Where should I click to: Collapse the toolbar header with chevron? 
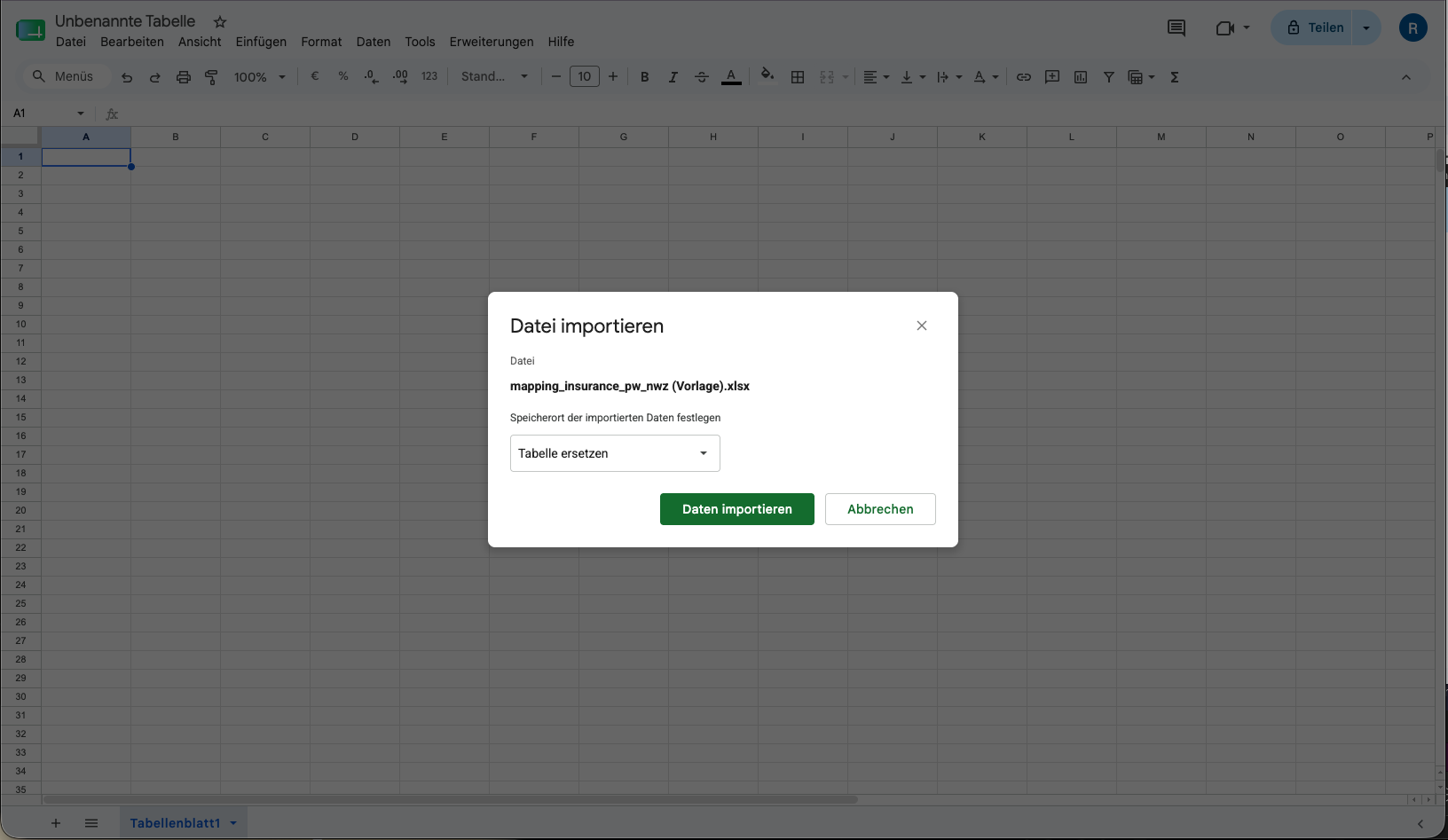pos(1406,77)
